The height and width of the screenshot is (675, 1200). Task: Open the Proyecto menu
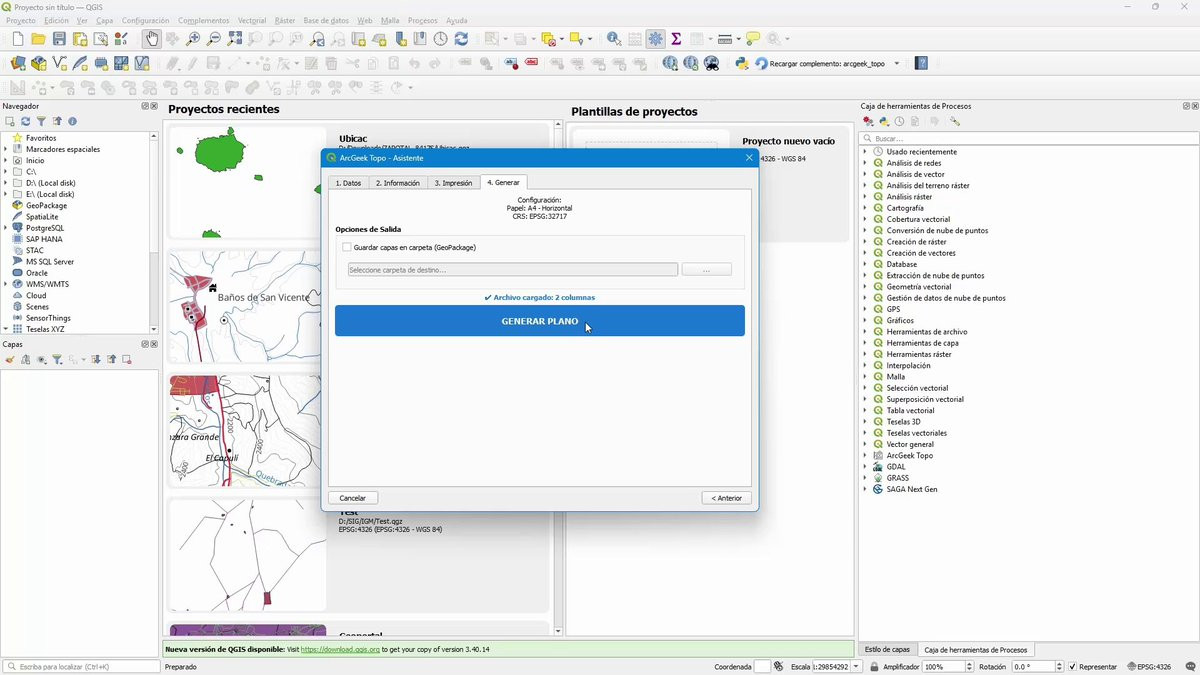[21, 20]
